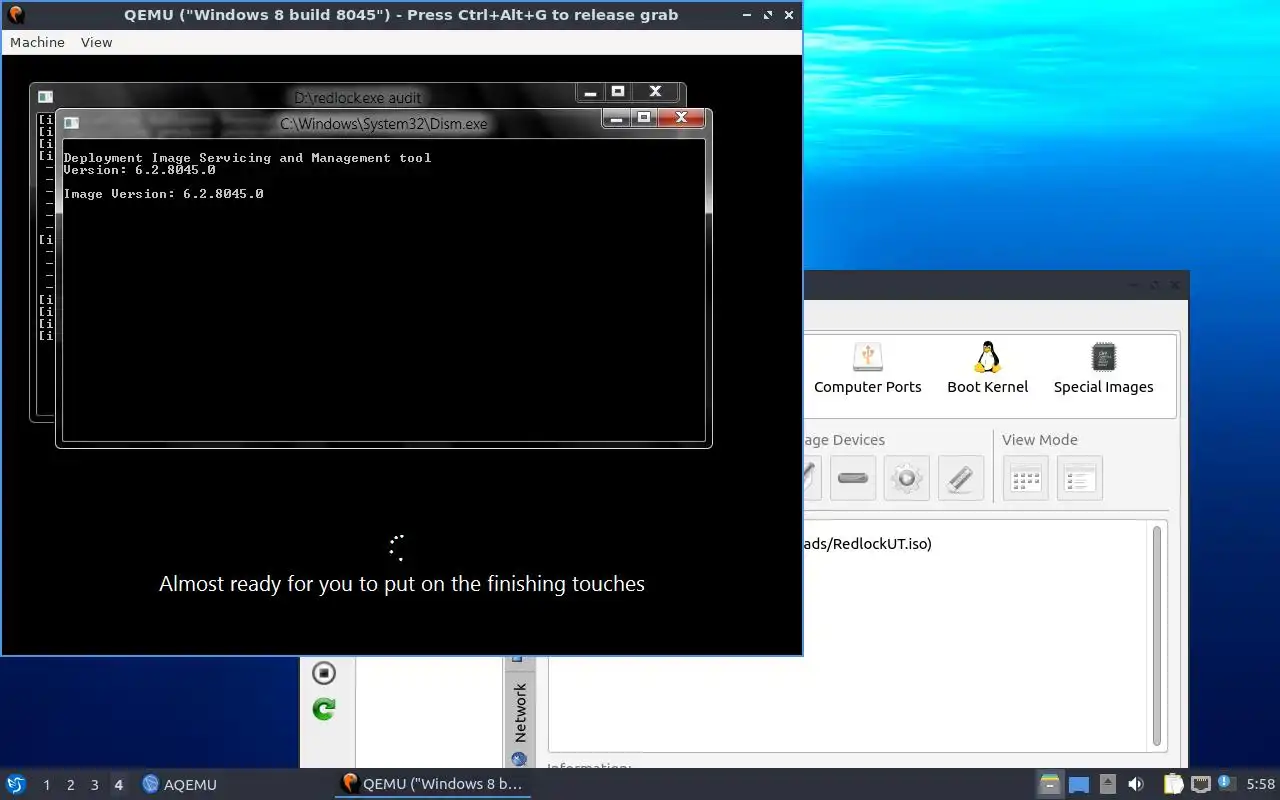
Task: Select the RedlockUT.iso device entry
Action: click(867, 544)
